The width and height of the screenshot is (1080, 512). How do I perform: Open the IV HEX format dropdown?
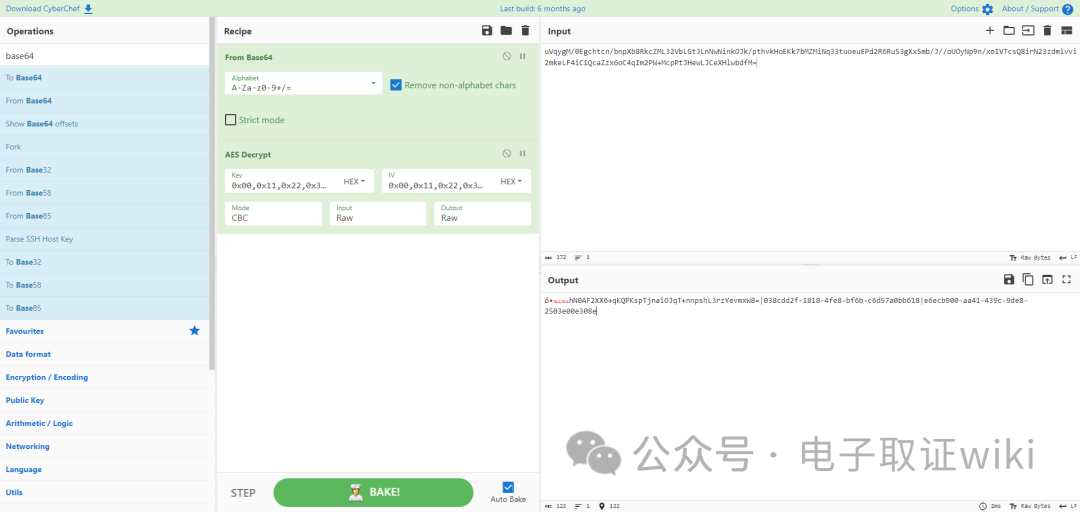(511, 181)
